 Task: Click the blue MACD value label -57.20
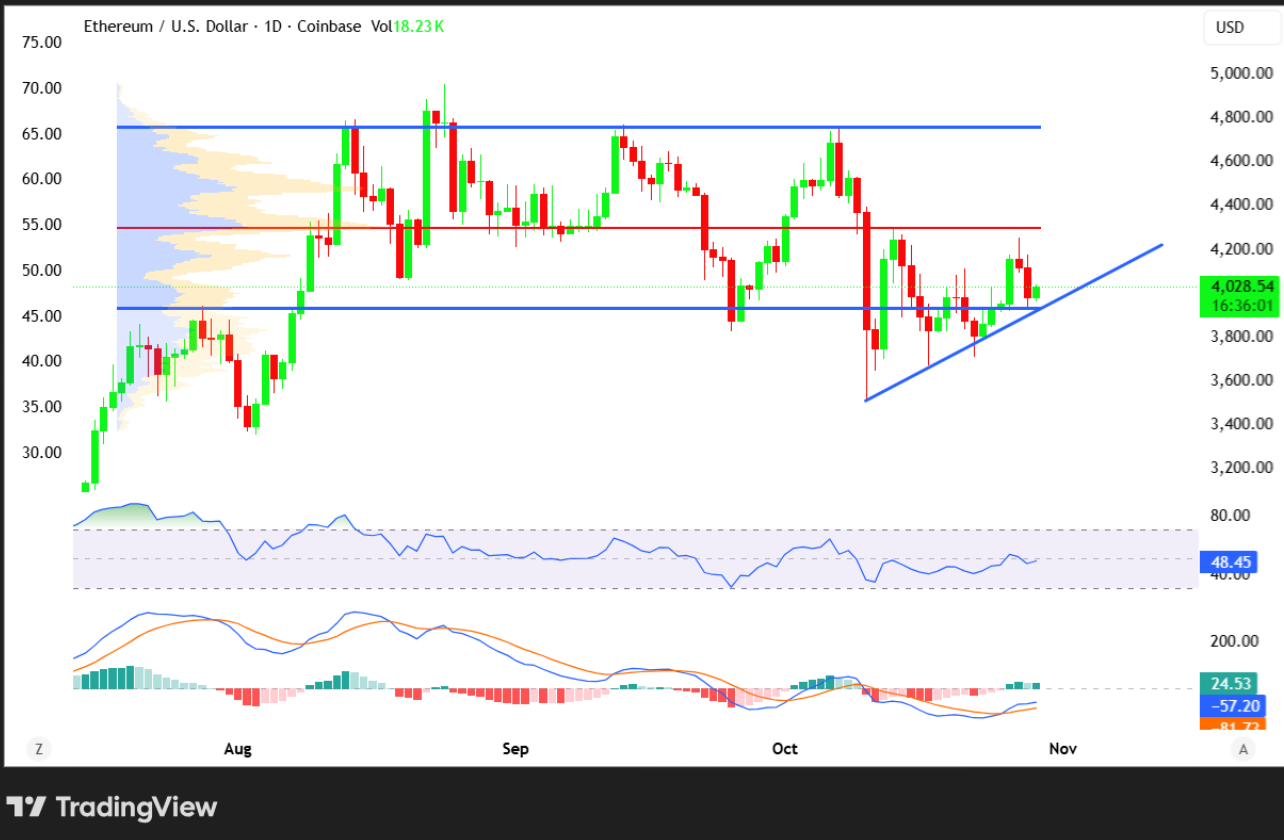(x=1232, y=705)
